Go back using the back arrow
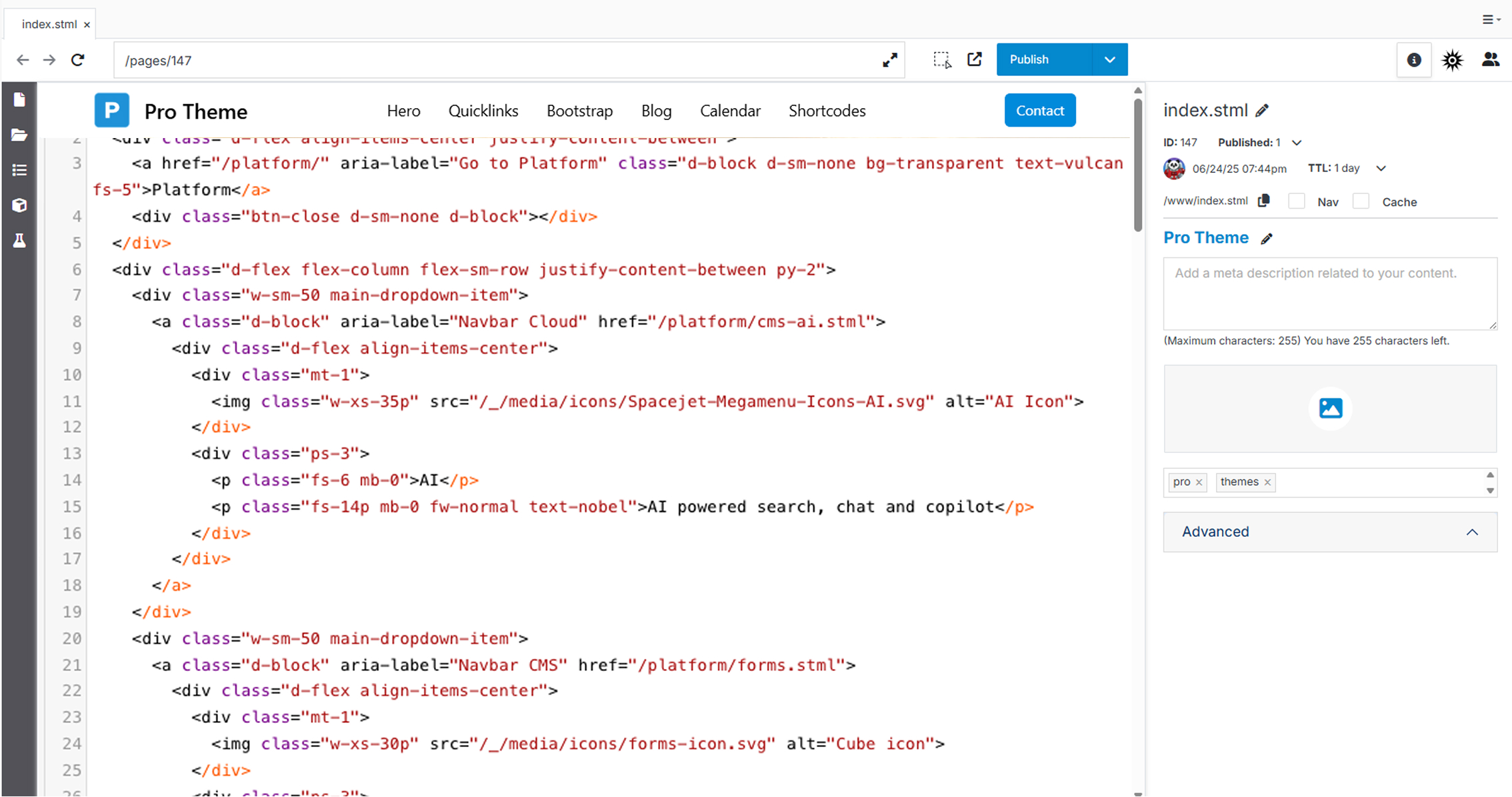The image size is (1512, 797). point(23,60)
